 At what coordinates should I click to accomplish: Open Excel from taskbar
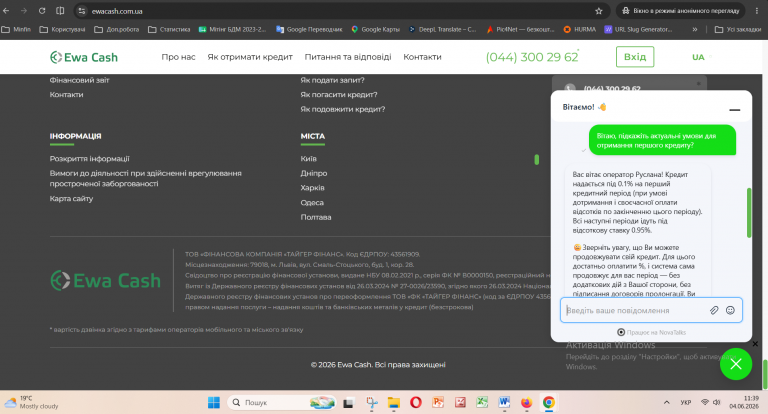point(482,402)
